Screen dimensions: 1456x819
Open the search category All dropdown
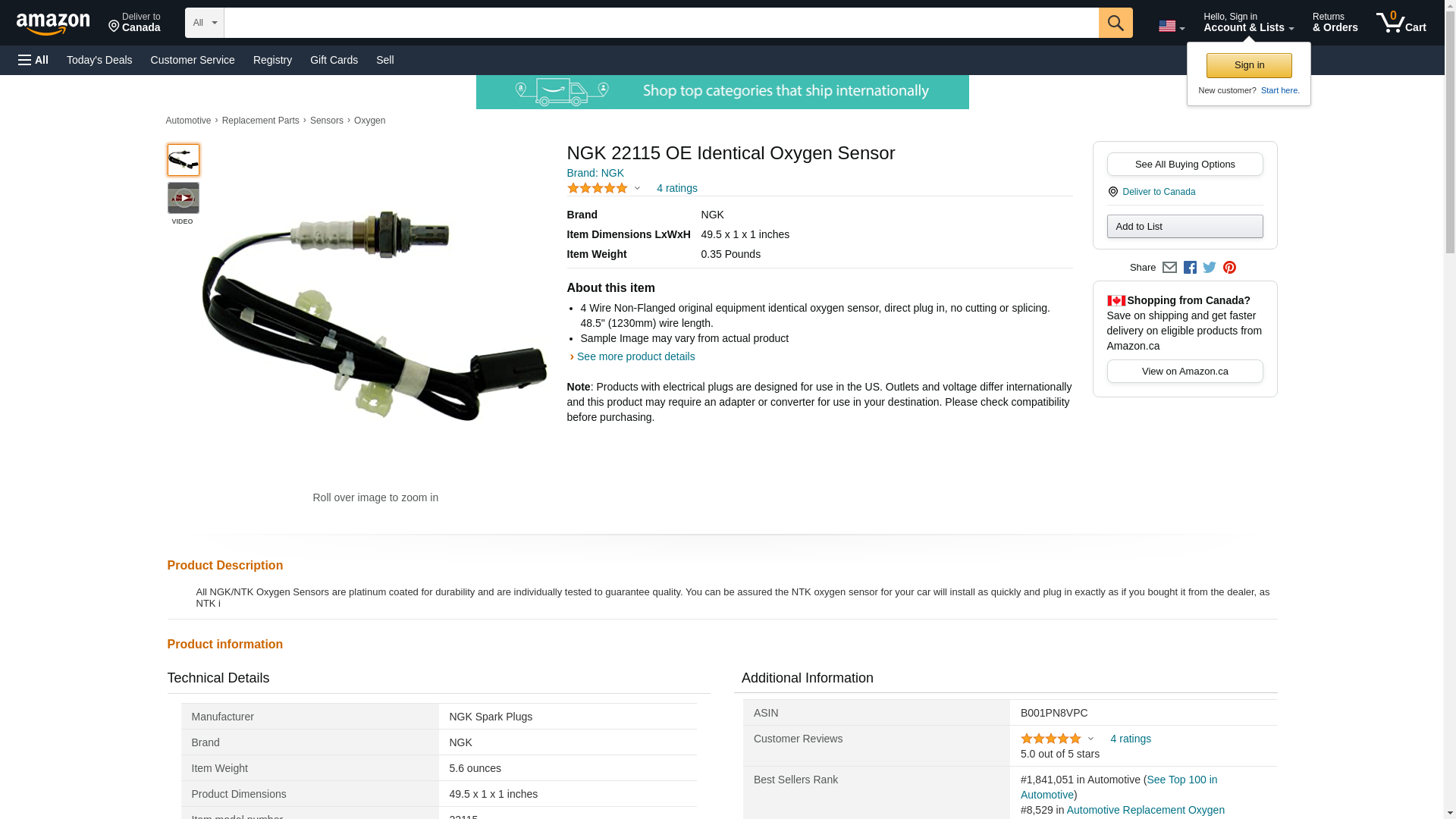(204, 23)
